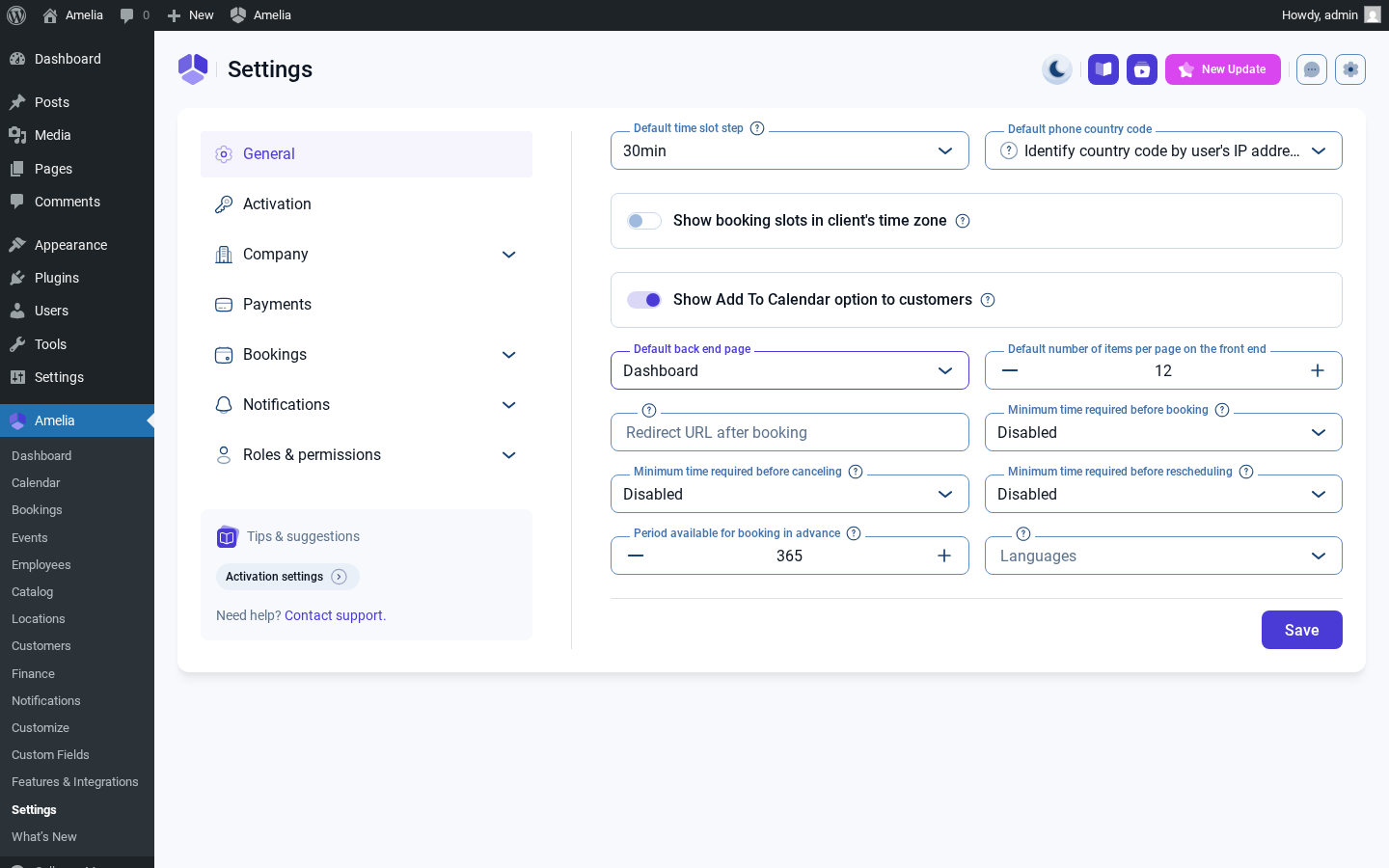Open Features & Integrations in Amelia submenu
The image size is (1389, 868).
tap(77, 781)
